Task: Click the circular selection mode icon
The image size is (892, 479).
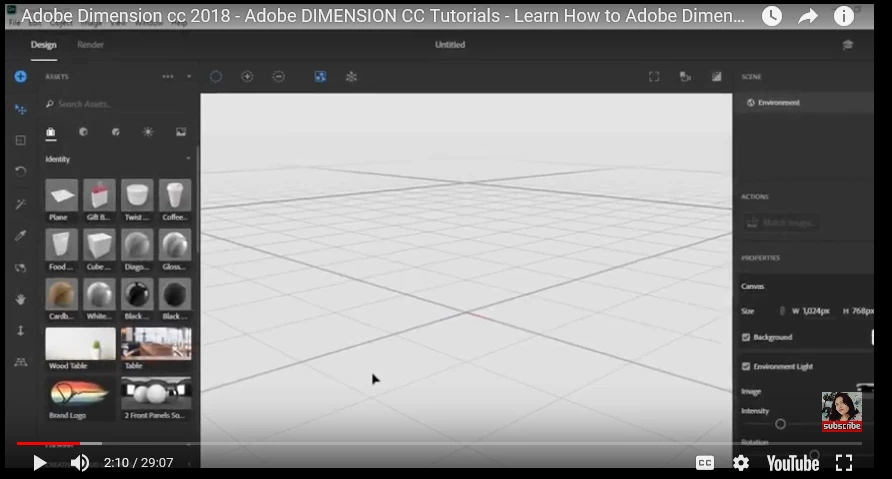Action: click(216, 76)
